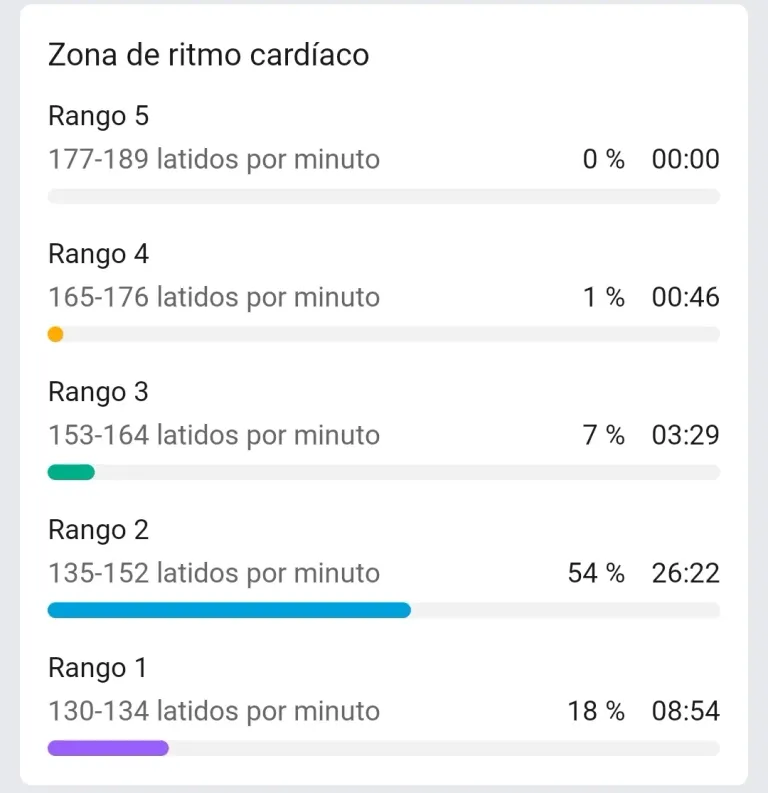
Task: Click the 130-134 latidos por minuto text
Action: click(x=214, y=711)
